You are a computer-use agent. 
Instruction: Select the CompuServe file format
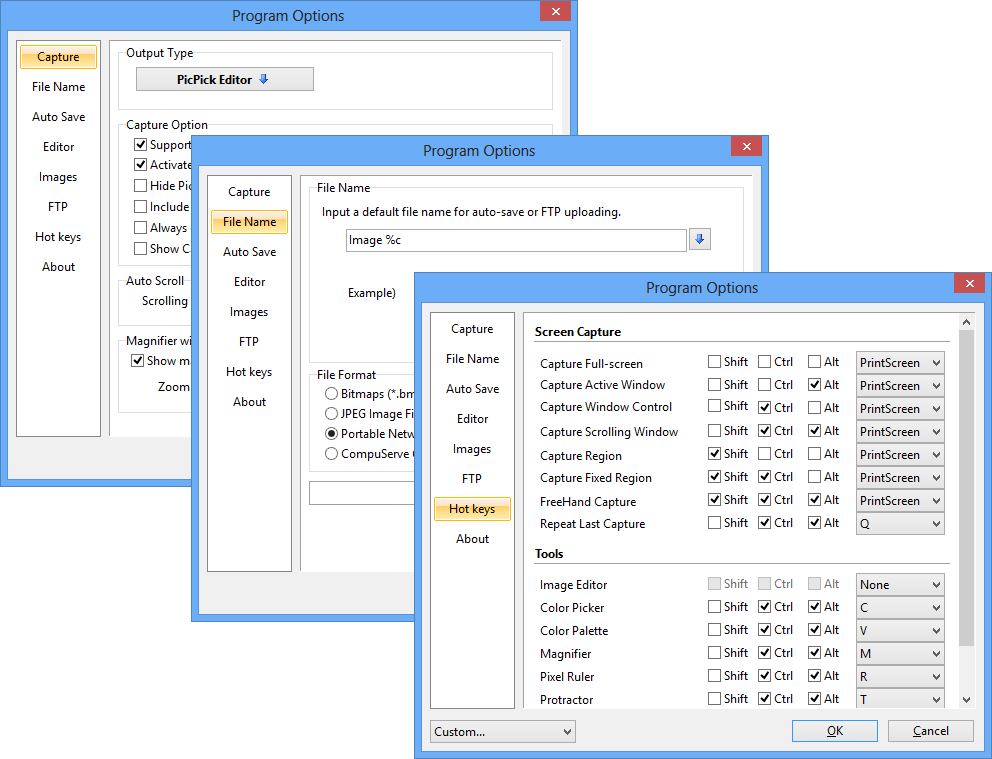331,453
